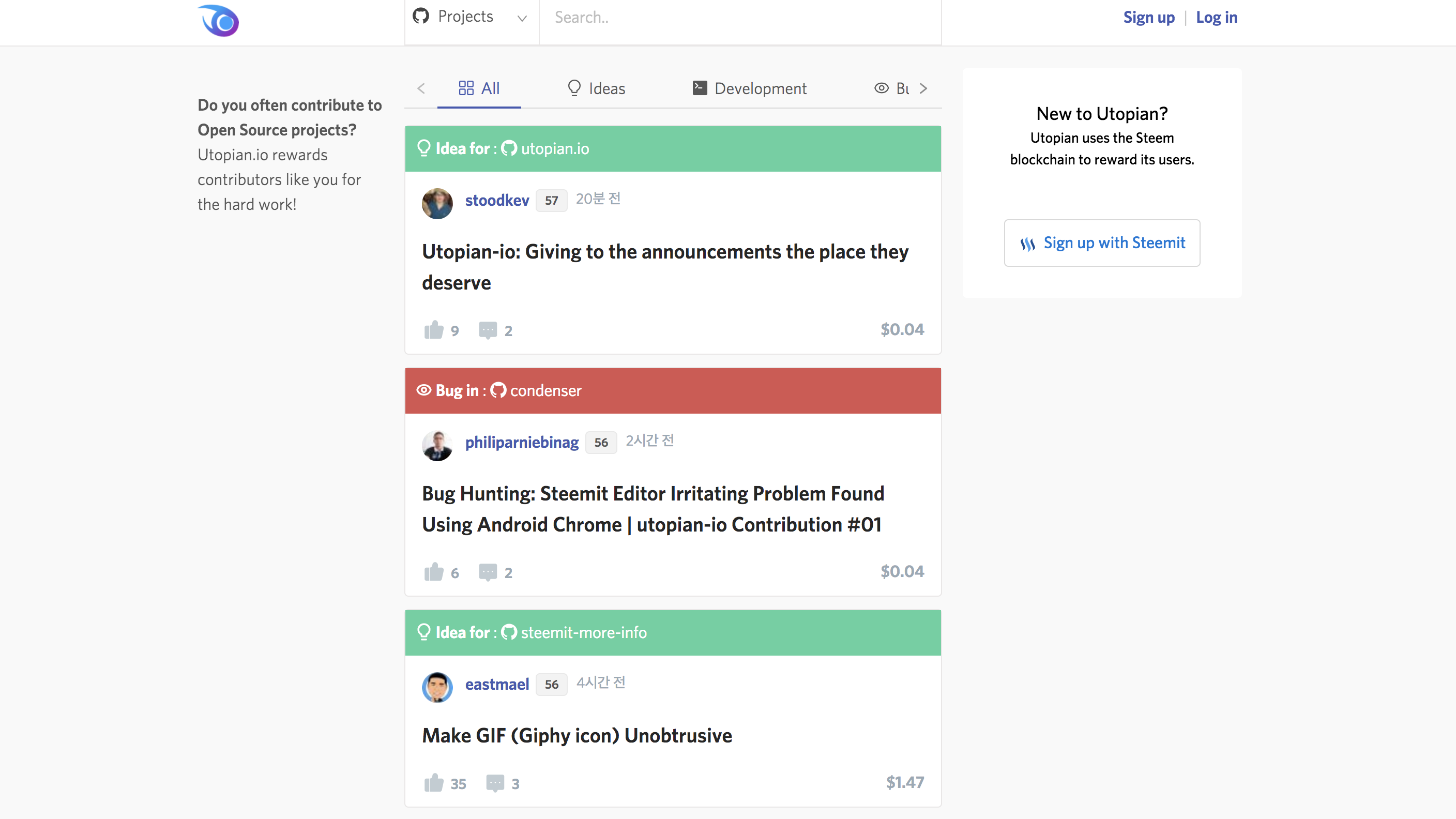Open the Make GIF Unobtrusive post
Image resolution: width=1456 pixels, height=819 pixels.
coord(577,735)
